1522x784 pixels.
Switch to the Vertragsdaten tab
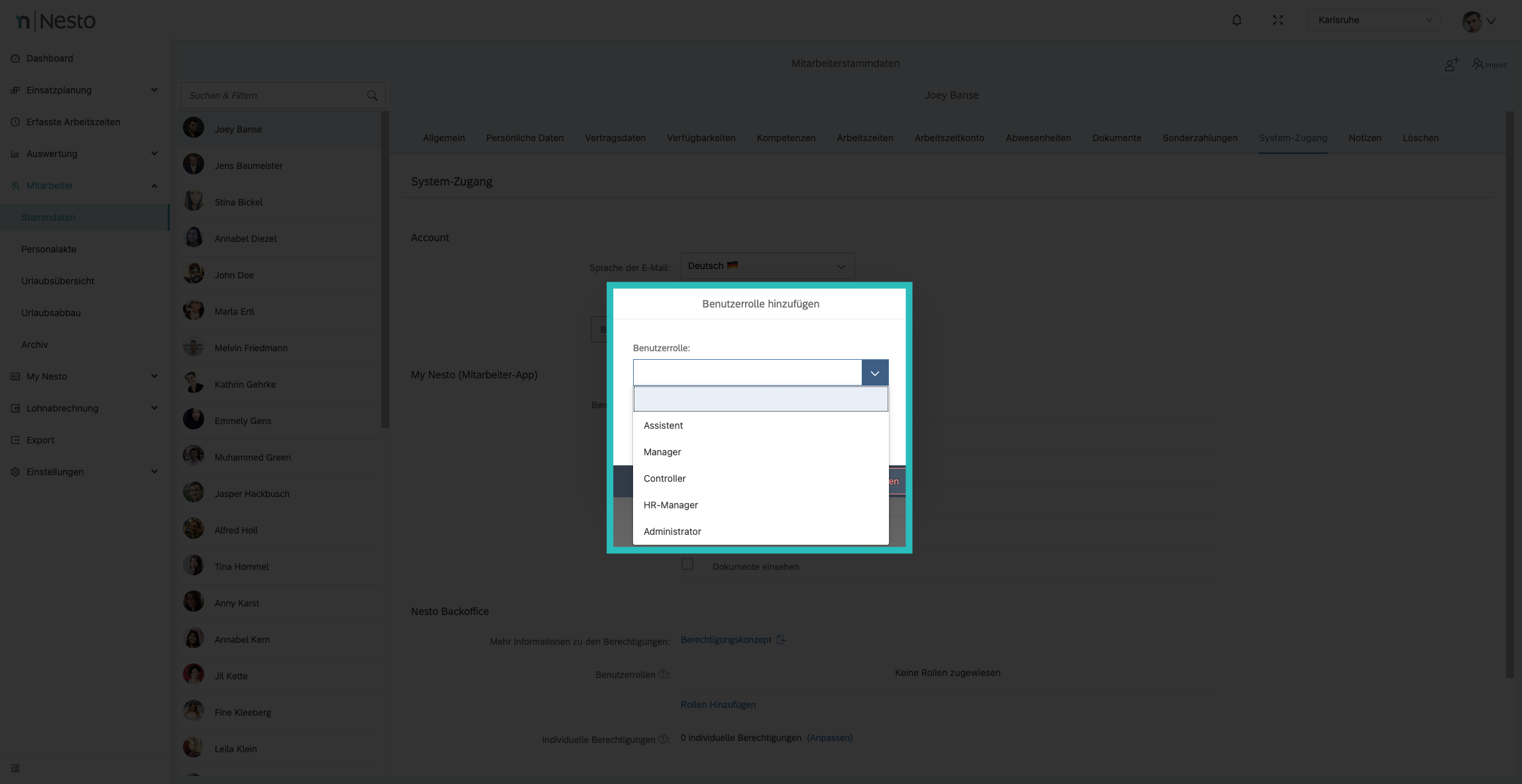point(615,138)
